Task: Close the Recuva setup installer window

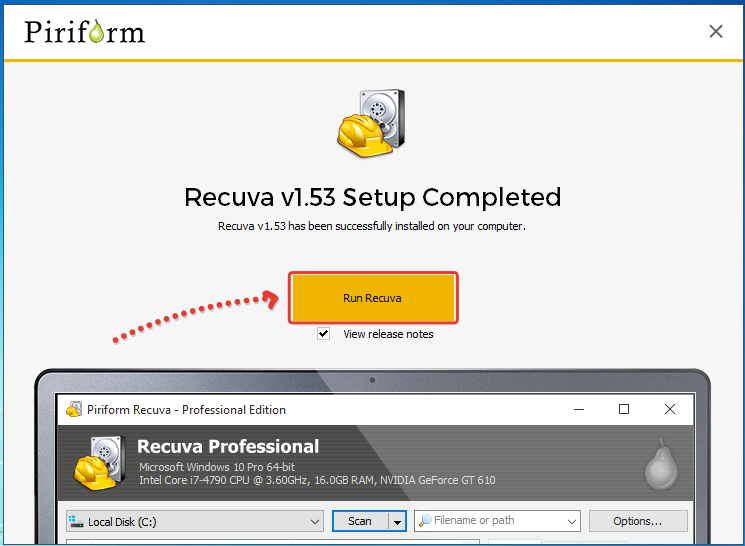Action: coord(715,31)
